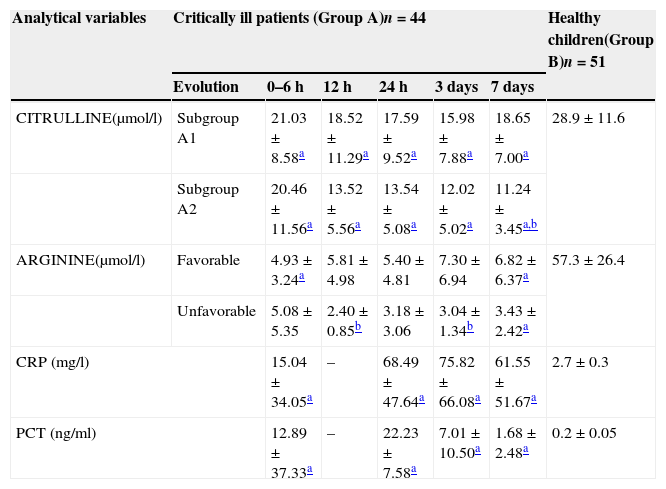Follow footnote 'a' beside 9.52

[414, 155]
